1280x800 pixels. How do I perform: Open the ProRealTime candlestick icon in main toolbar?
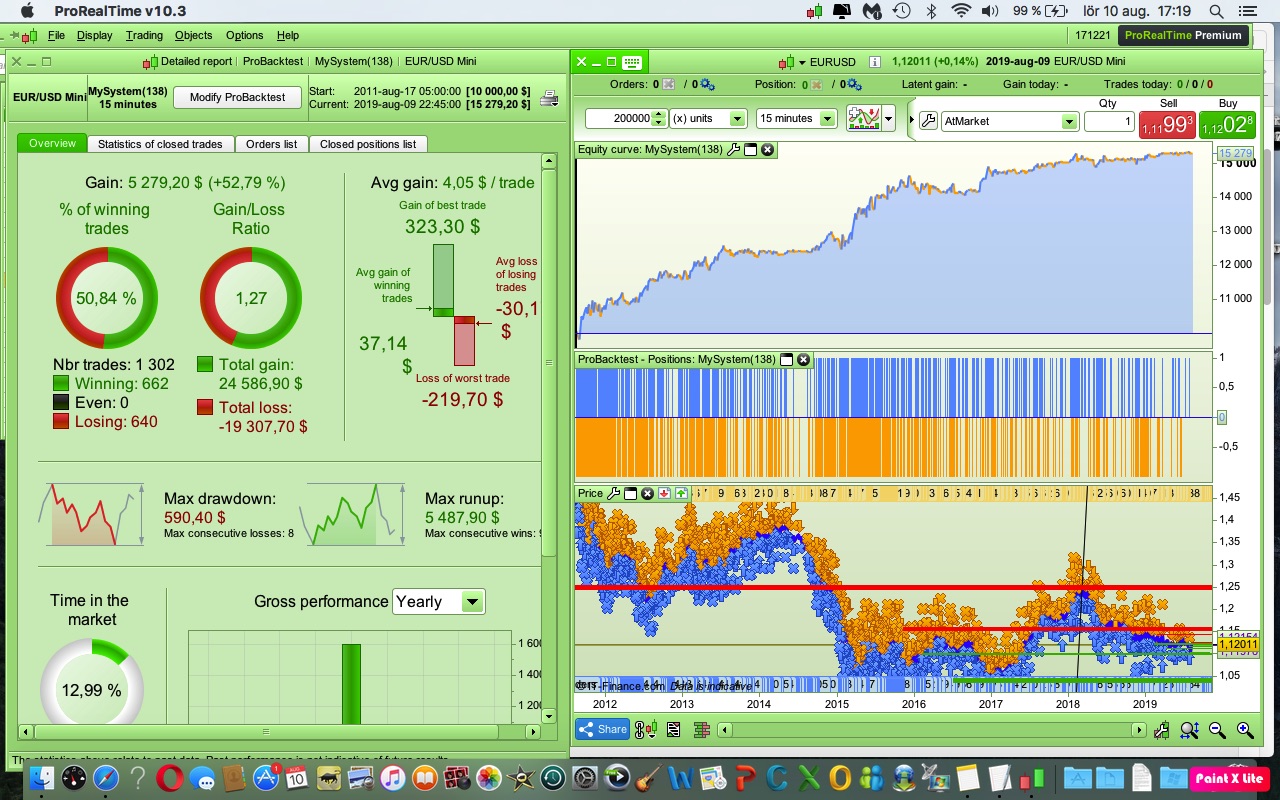[28, 35]
